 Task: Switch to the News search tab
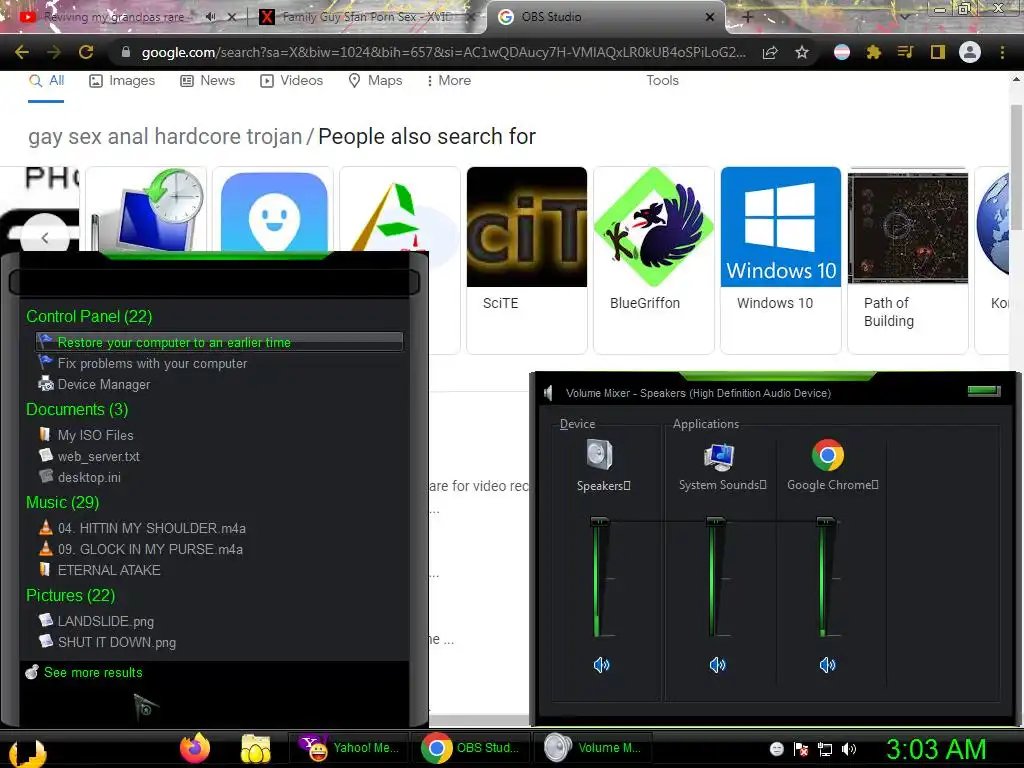tap(208, 80)
